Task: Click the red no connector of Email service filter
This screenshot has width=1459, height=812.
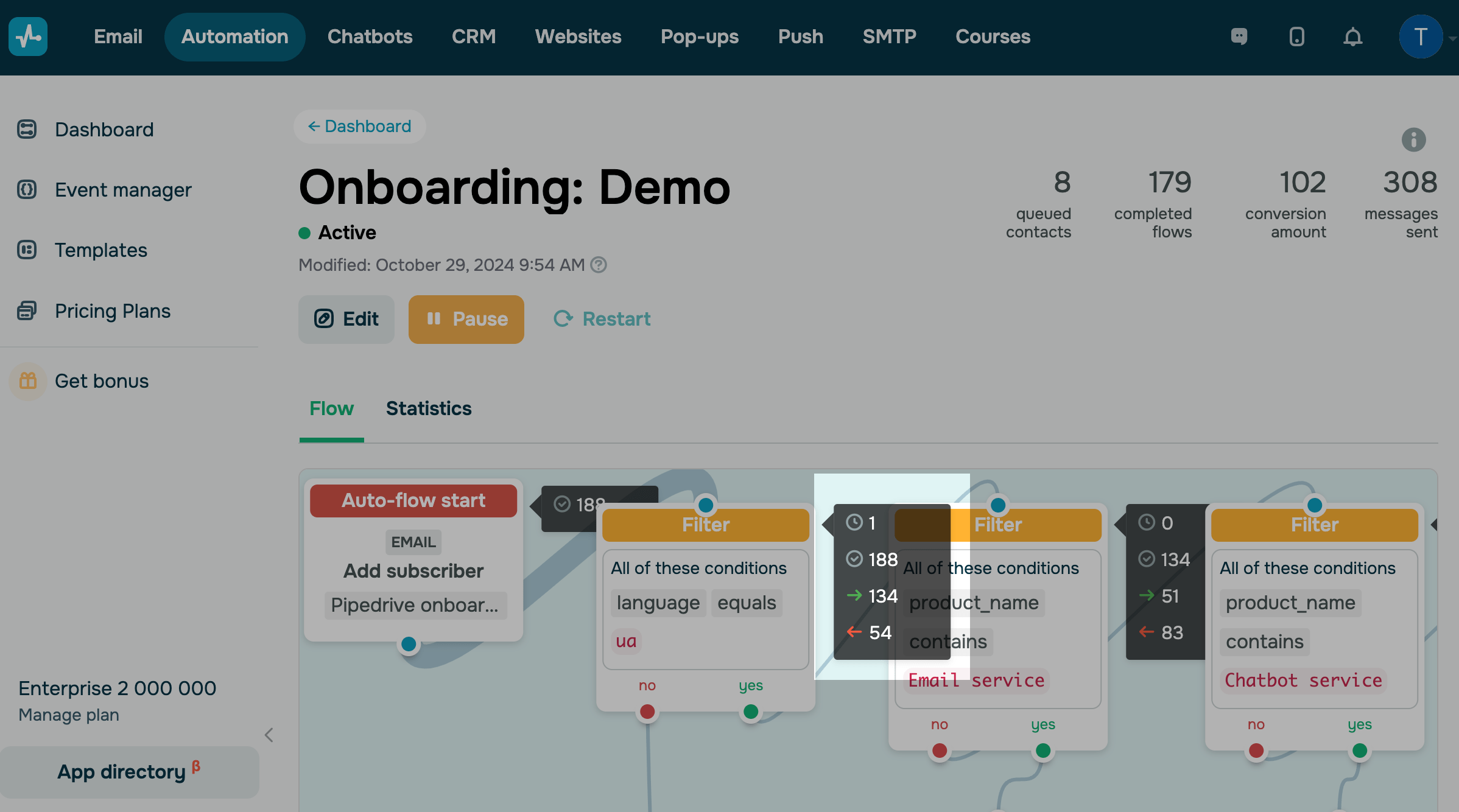Action: pyautogui.click(x=939, y=750)
